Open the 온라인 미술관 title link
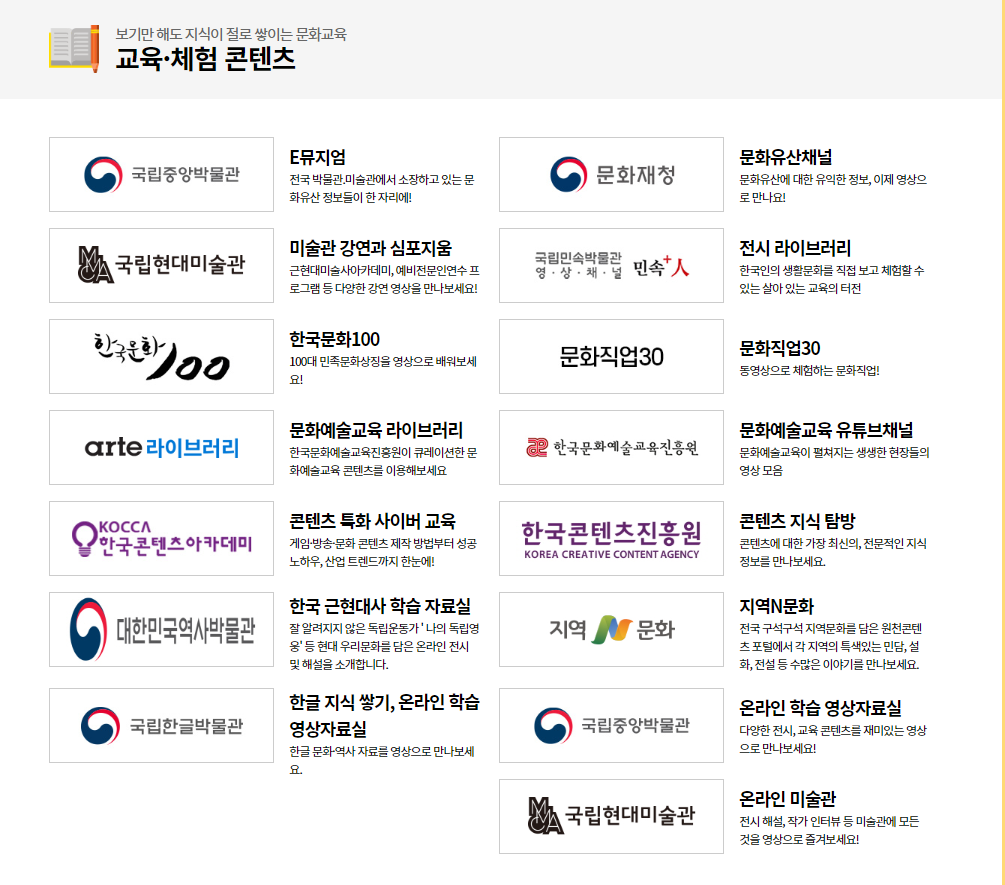The image size is (1005, 885). click(788, 799)
